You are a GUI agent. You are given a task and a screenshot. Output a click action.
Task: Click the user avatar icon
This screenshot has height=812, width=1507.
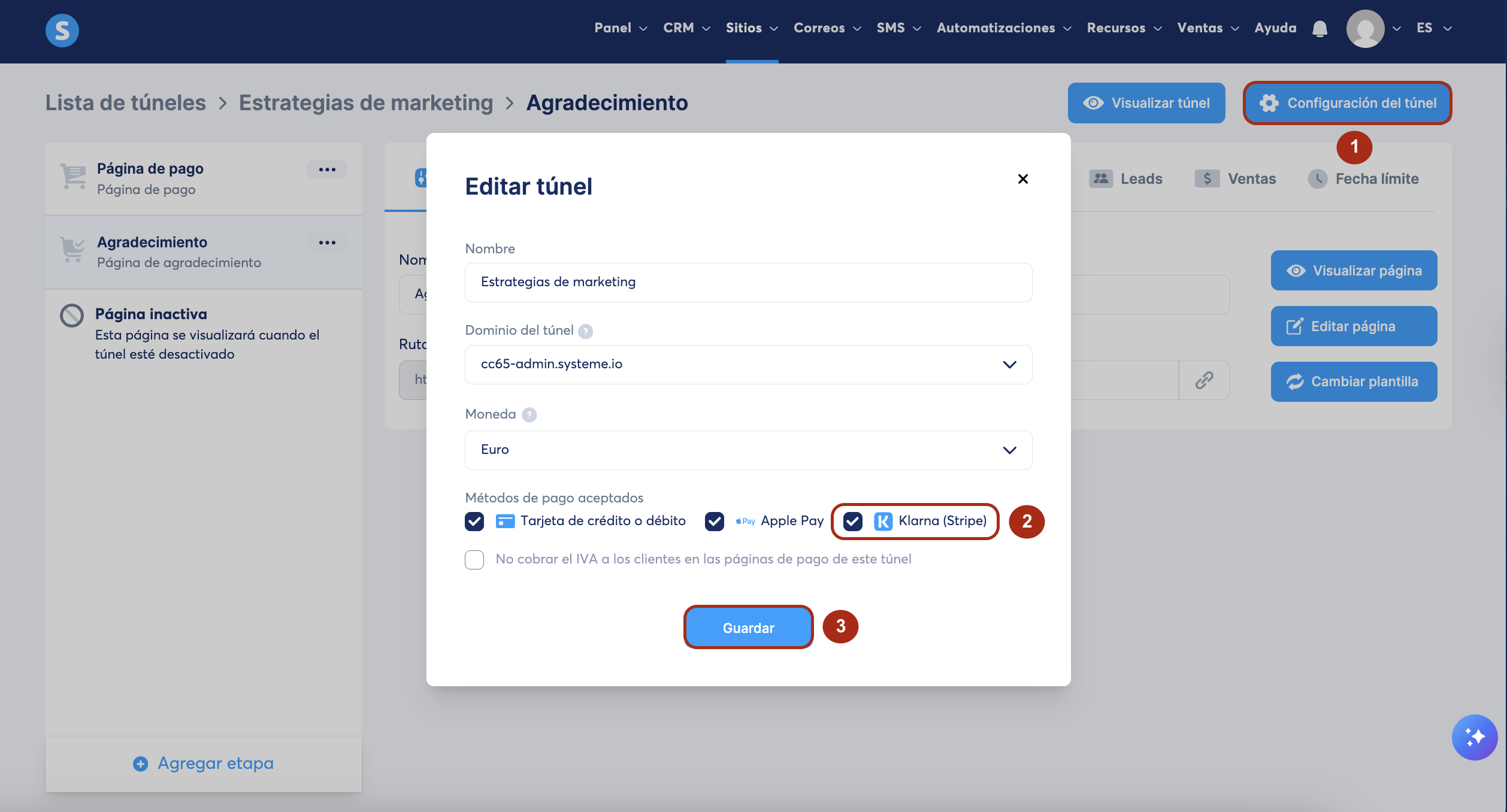[x=1364, y=29]
